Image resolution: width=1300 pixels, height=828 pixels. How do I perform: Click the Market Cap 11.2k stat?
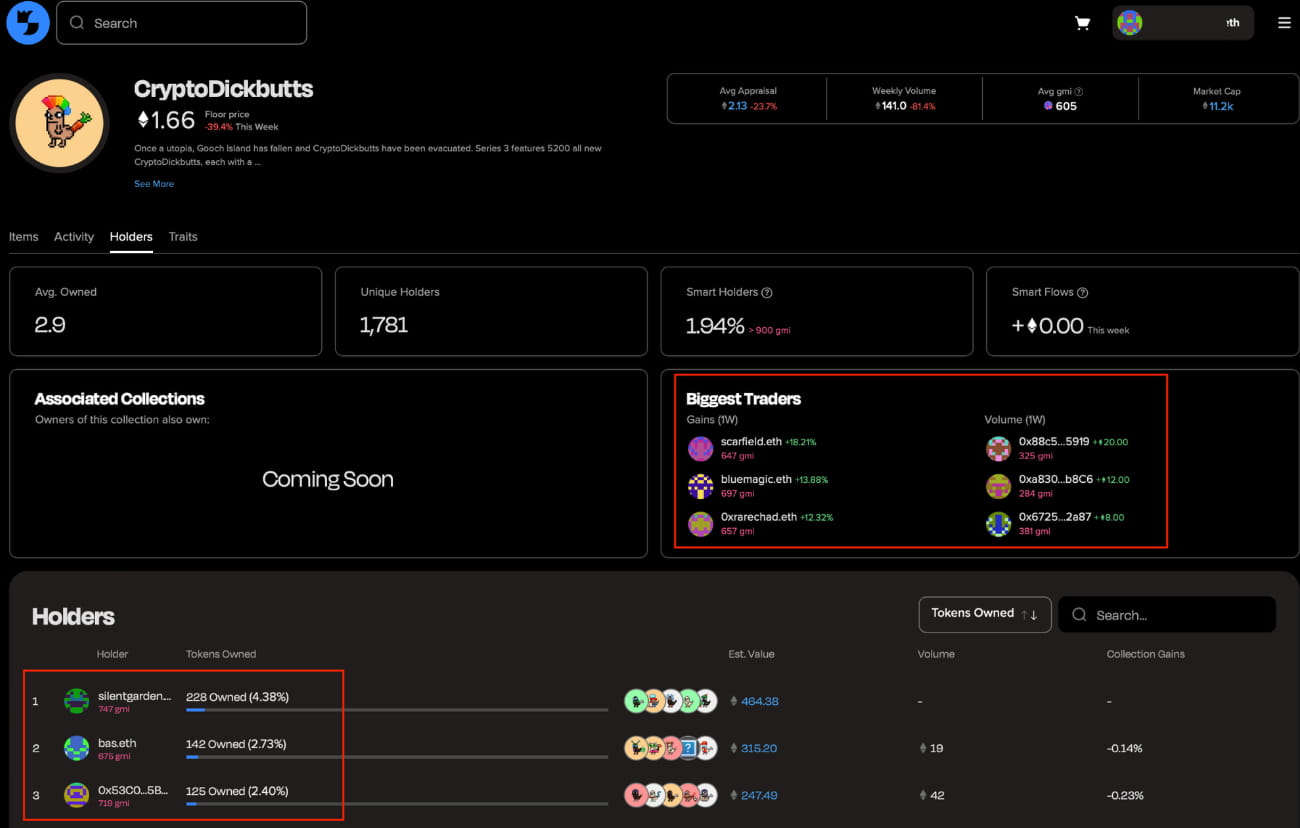[1216, 99]
